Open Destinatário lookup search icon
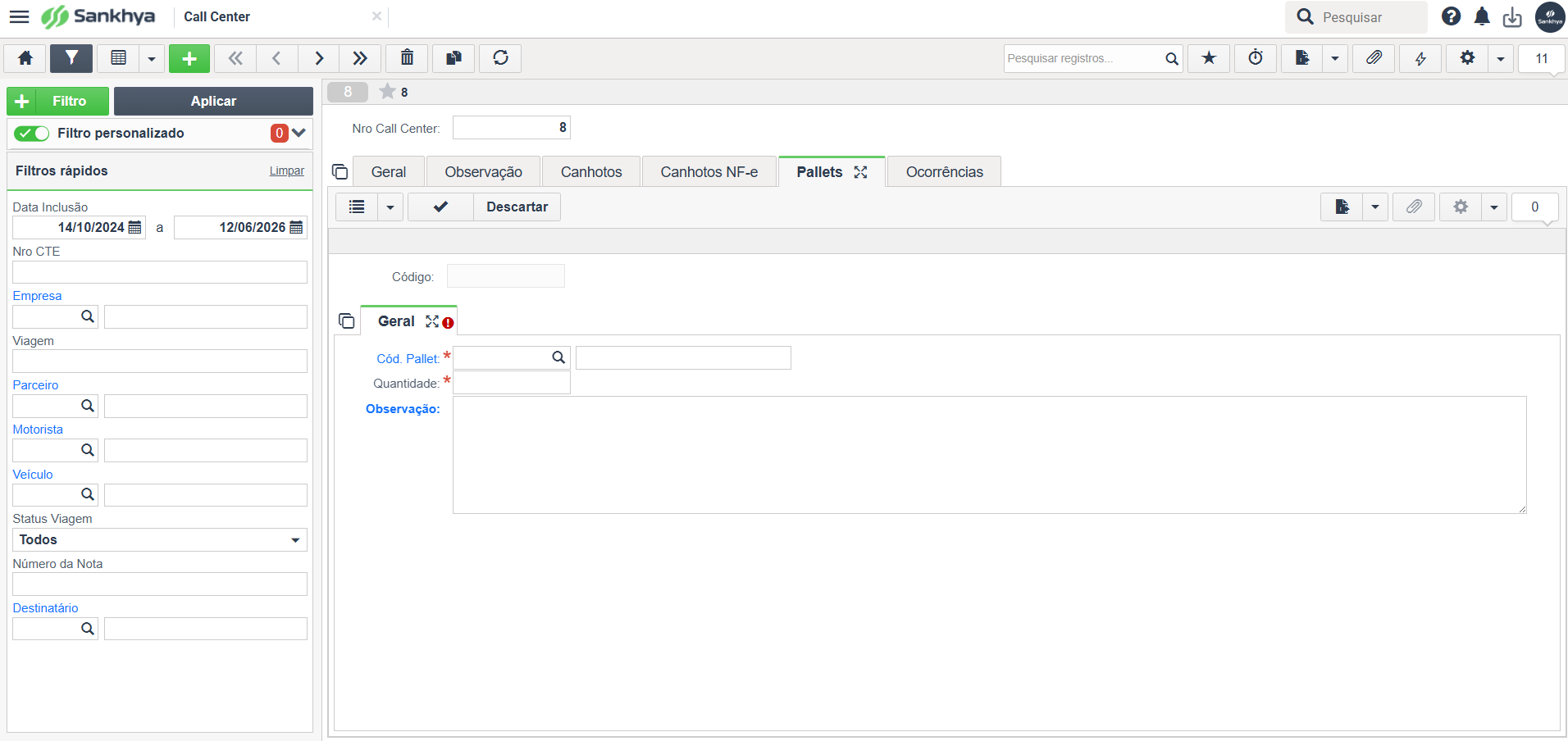Image resolution: width=1568 pixels, height=741 pixels. point(88,629)
